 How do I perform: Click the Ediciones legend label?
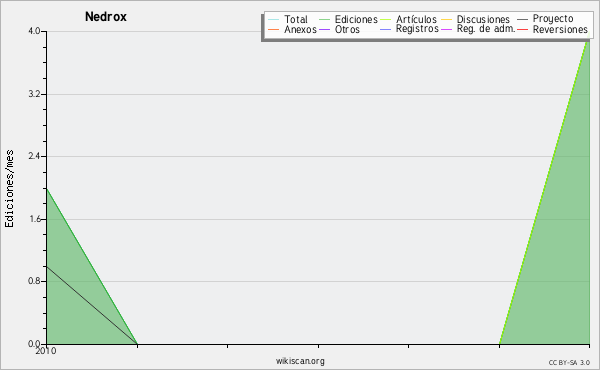coord(356,19)
